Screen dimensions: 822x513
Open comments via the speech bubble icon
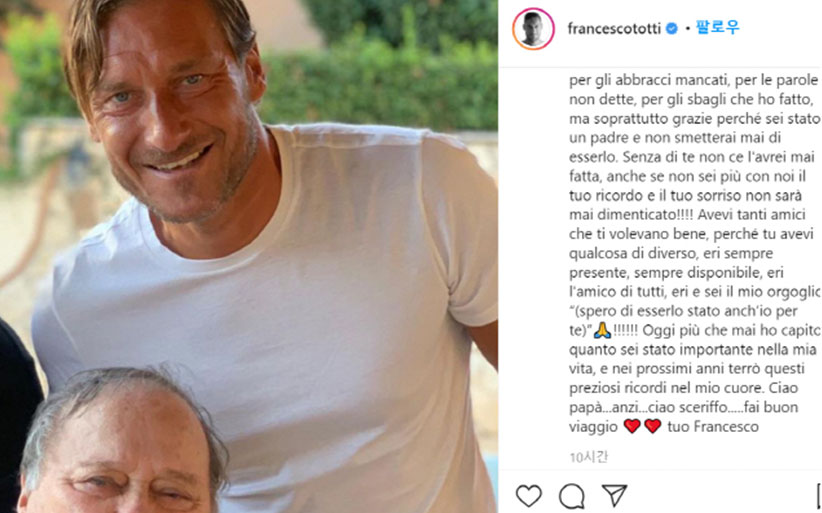click(571, 496)
